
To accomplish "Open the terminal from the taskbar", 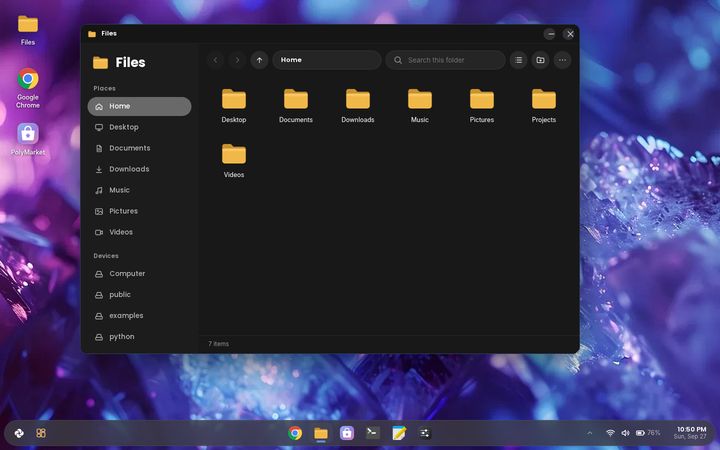I will [373, 433].
